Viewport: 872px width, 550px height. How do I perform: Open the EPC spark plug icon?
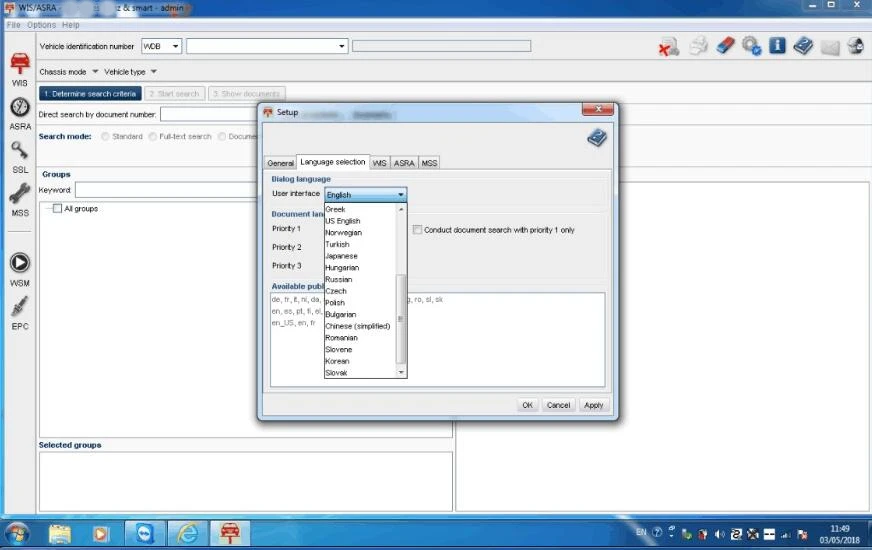point(19,306)
